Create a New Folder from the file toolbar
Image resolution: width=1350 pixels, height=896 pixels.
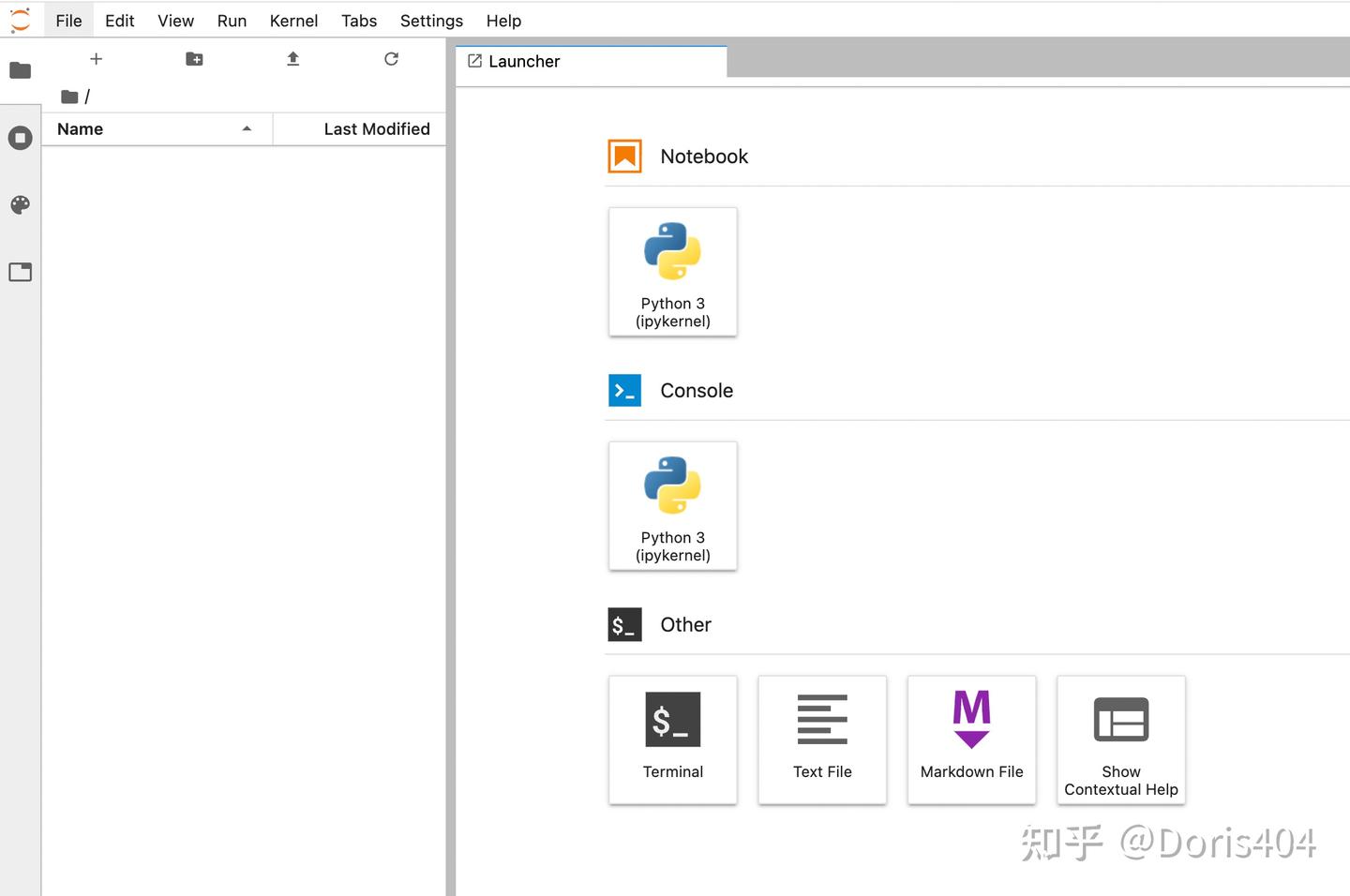point(194,59)
